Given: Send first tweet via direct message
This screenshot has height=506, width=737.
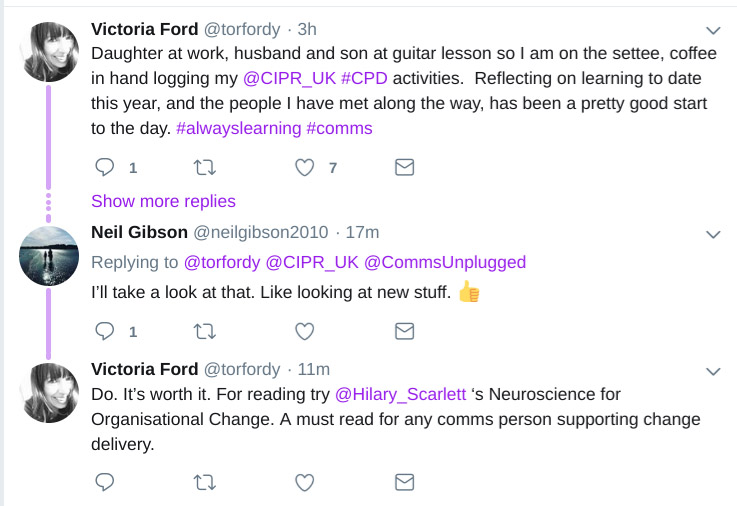Looking at the screenshot, I should 404,167.
